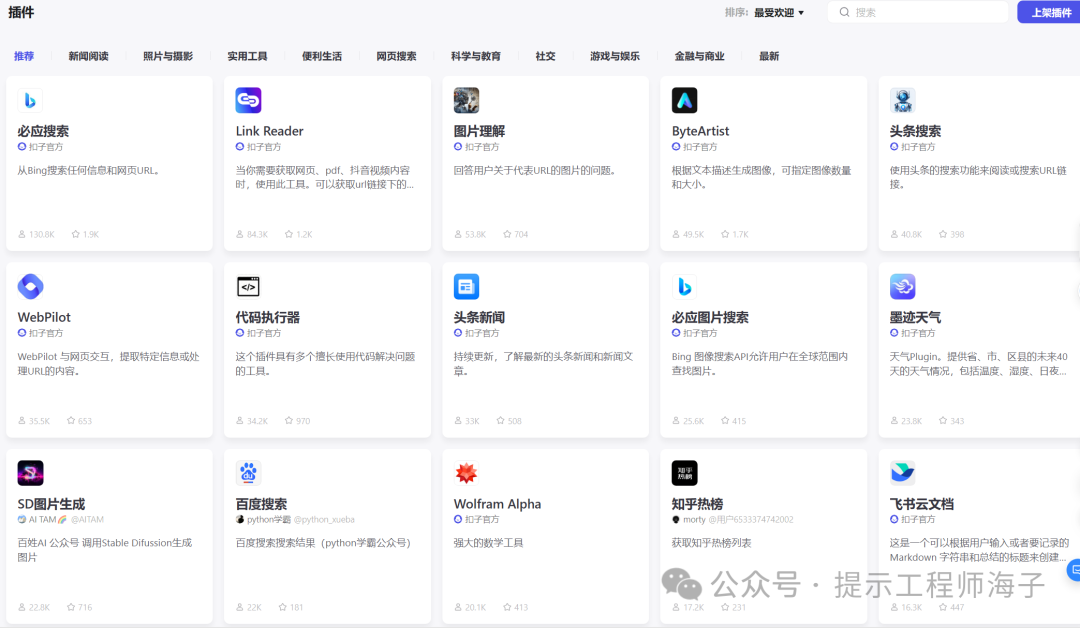Image resolution: width=1080 pixels, height=628 pixels.
Task: Click the SD图片生成 plugin icon
Action: click(x=30, y=473)
